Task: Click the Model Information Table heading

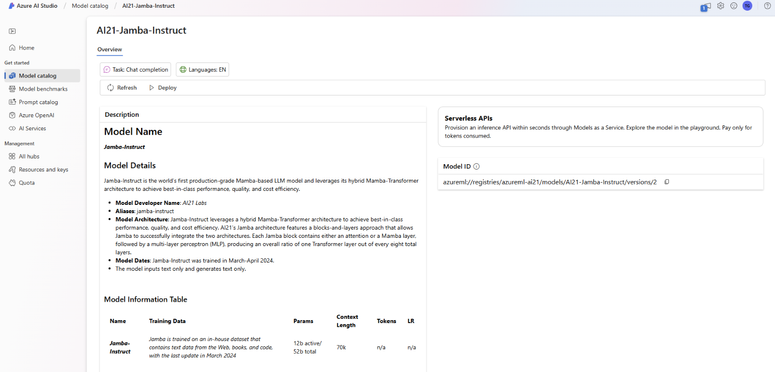Action: (x=145, y=299)
